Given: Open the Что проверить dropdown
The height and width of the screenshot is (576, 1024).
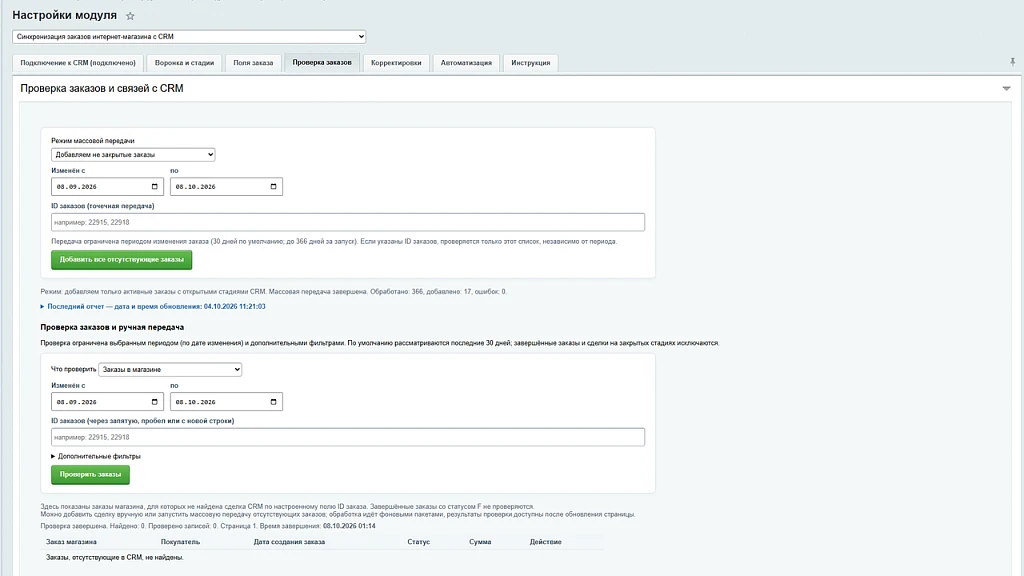Looking at the screenshot, I should coord(170,370).
